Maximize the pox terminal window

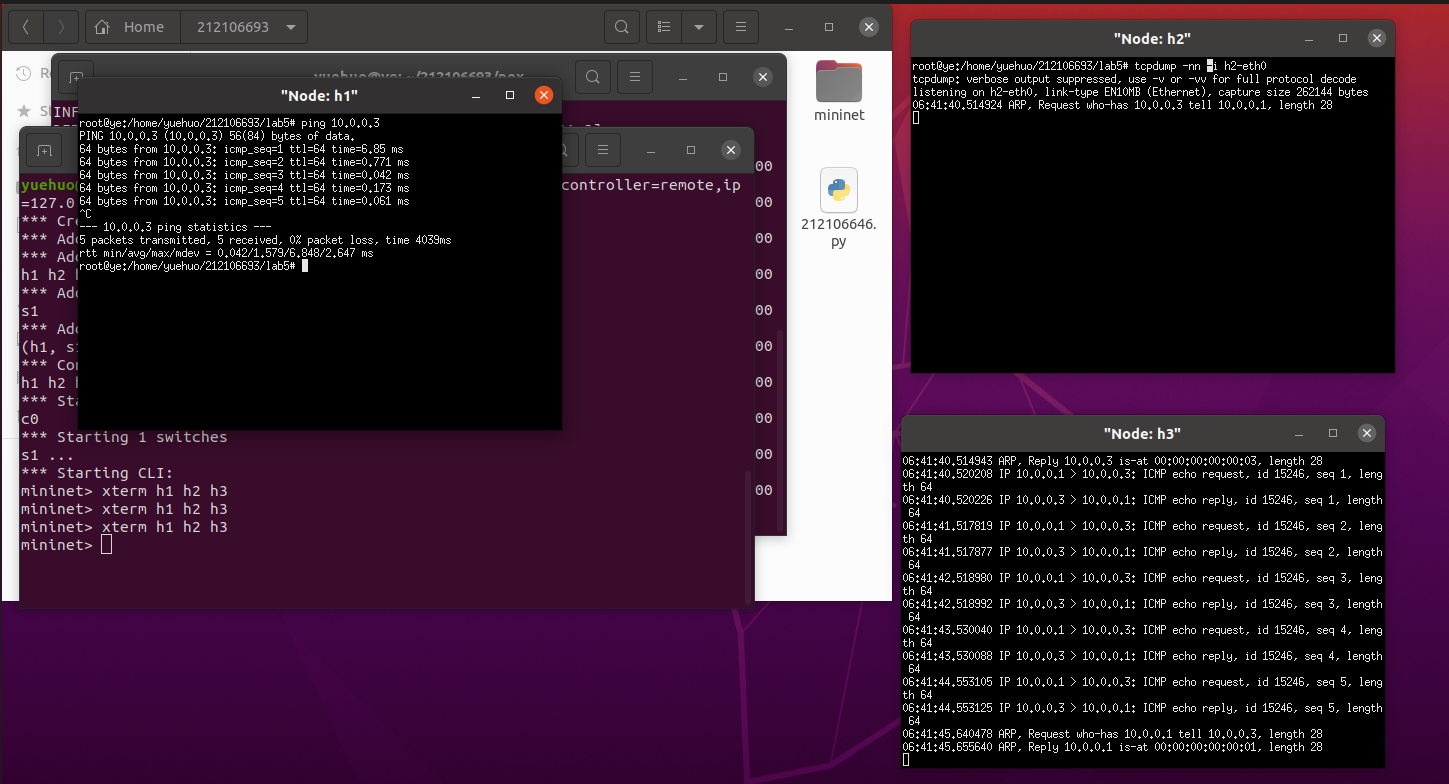click(723, 77)
